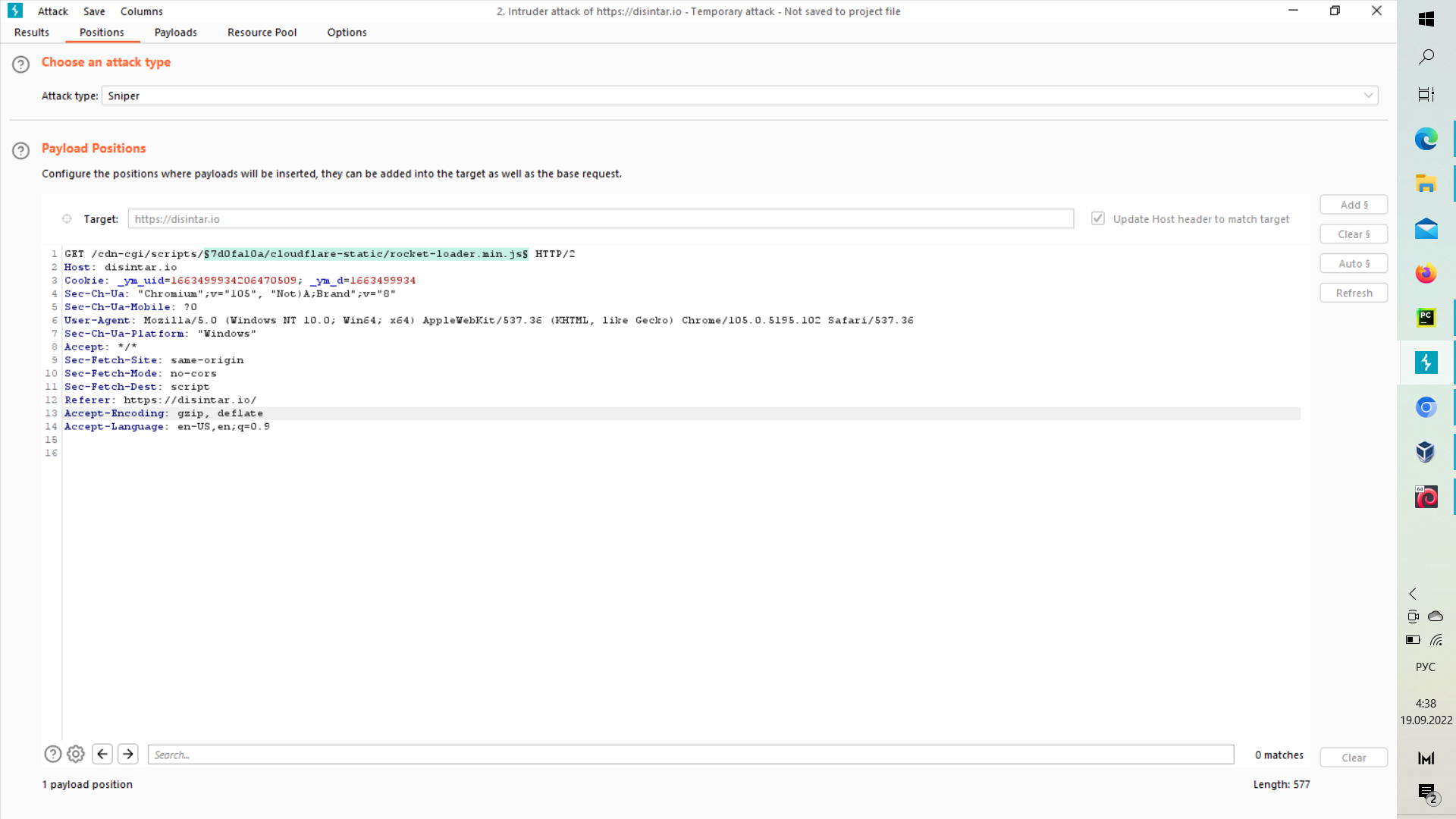Open VirtualBox from the taskbar

click(x=1426, y=453)
